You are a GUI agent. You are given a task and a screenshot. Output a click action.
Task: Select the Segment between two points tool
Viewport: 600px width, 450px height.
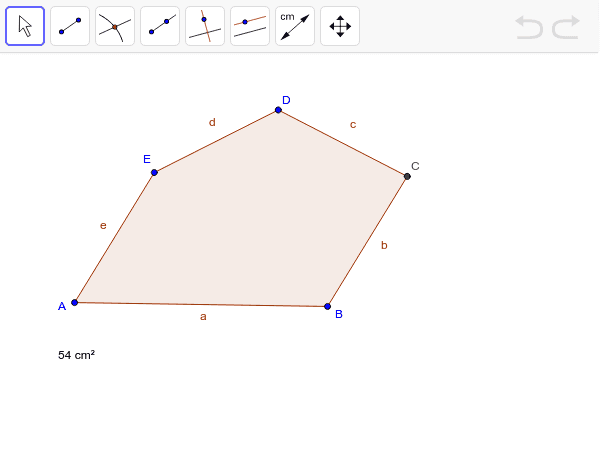[x=70, y=26]
